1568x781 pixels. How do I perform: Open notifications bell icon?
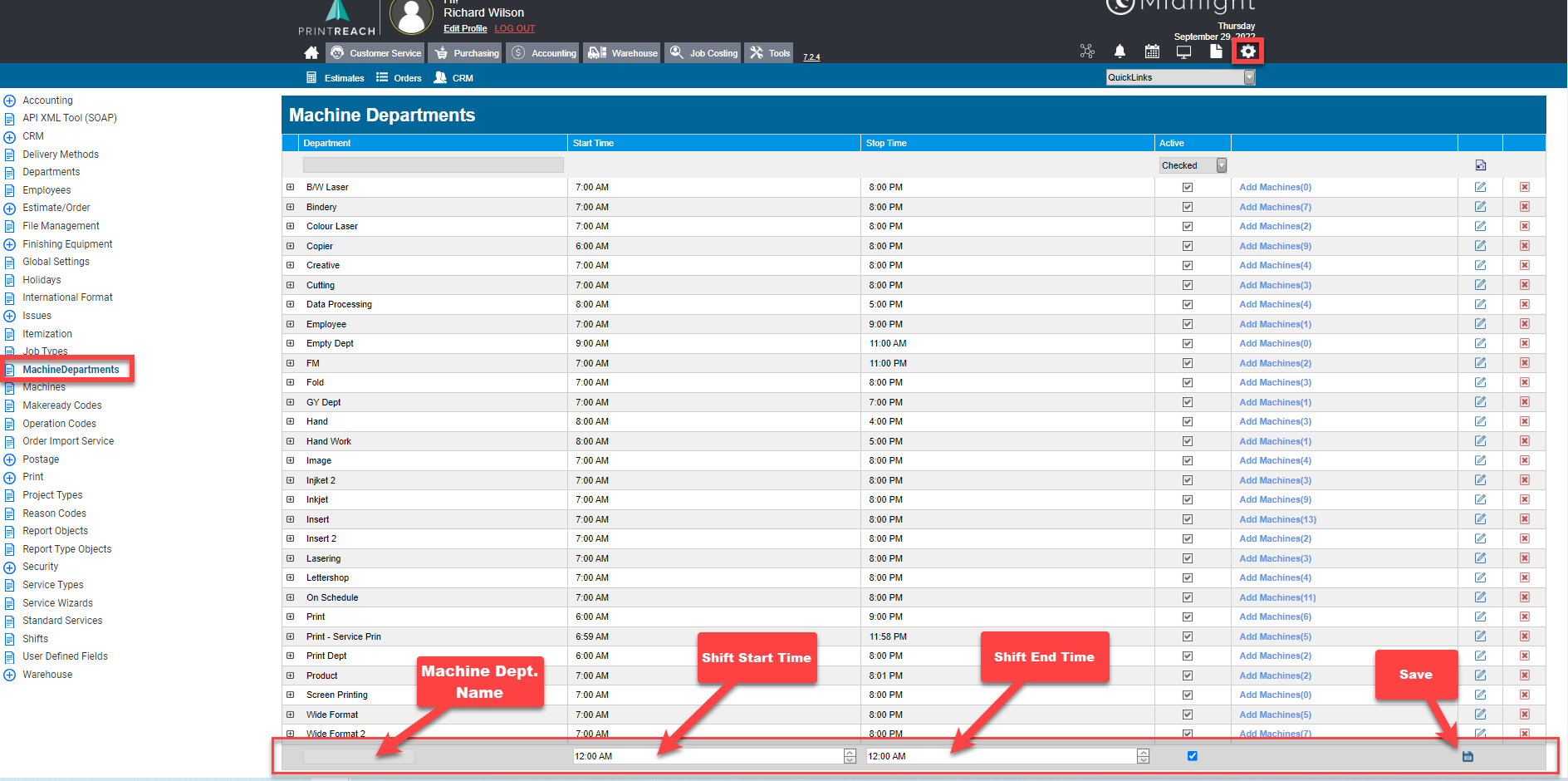[1120, 52]
